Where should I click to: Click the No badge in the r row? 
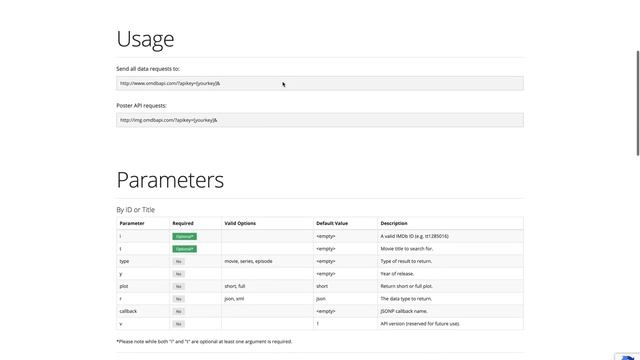pyautogui.click(x=178, y=299)
